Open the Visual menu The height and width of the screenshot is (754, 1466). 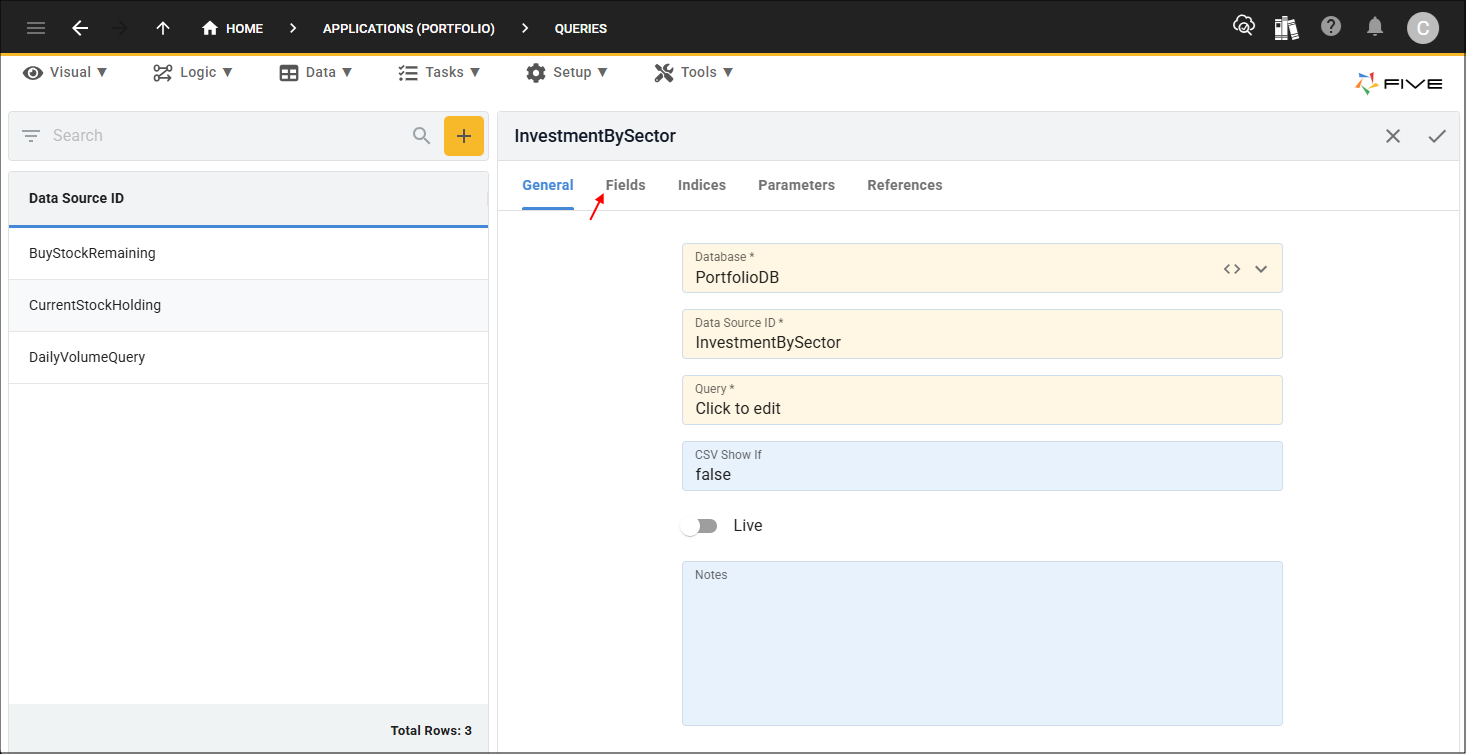tap(65, 72)
